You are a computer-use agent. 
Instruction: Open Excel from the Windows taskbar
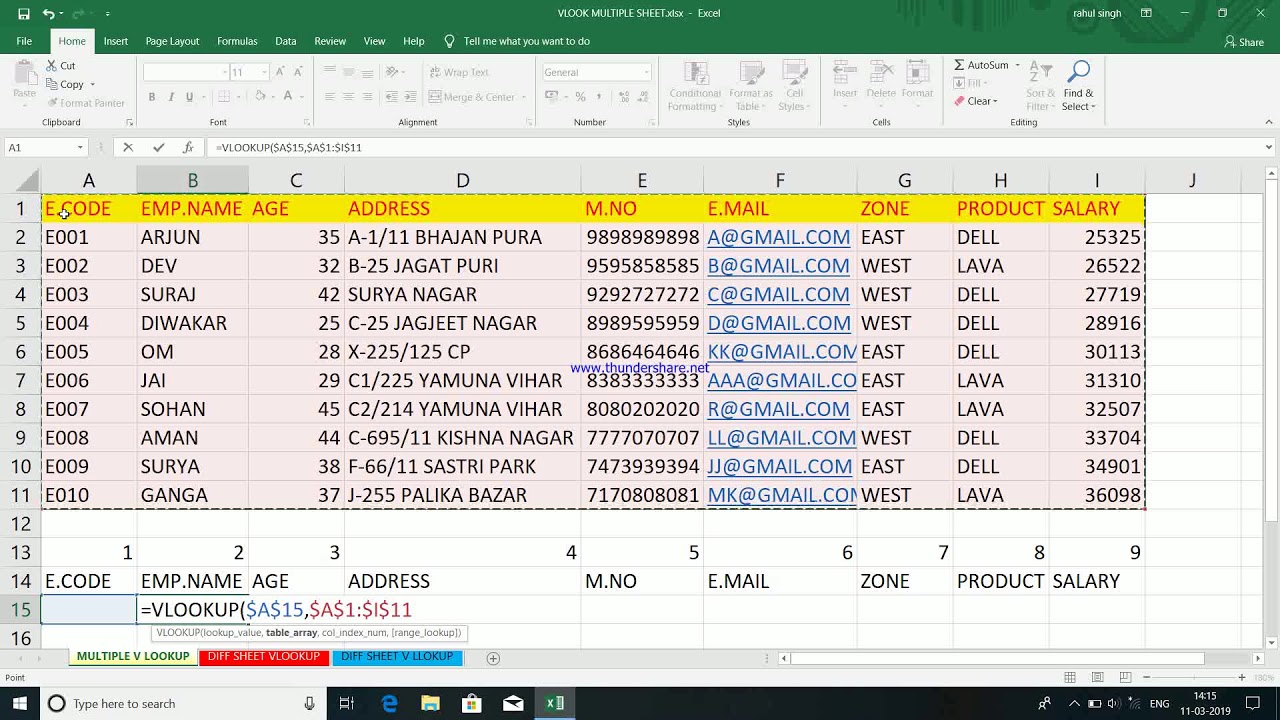[x=555, y=704]
